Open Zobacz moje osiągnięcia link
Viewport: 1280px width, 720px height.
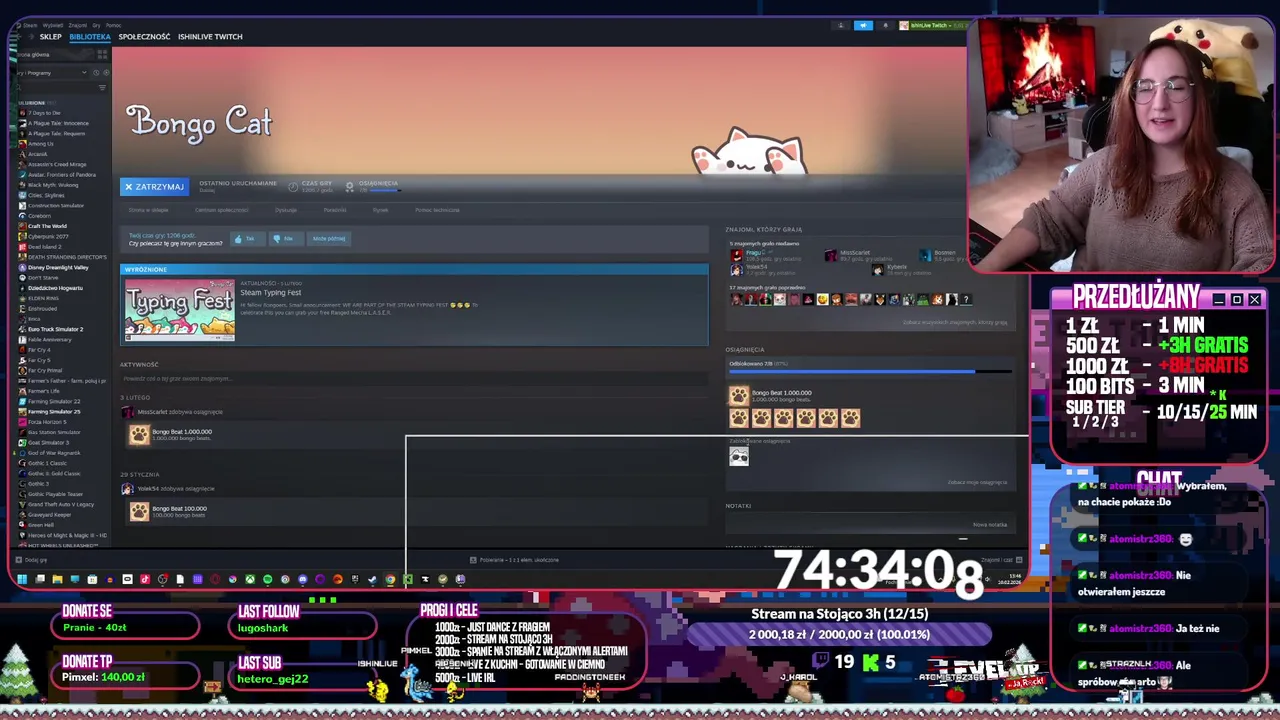(x=978, y=482)
